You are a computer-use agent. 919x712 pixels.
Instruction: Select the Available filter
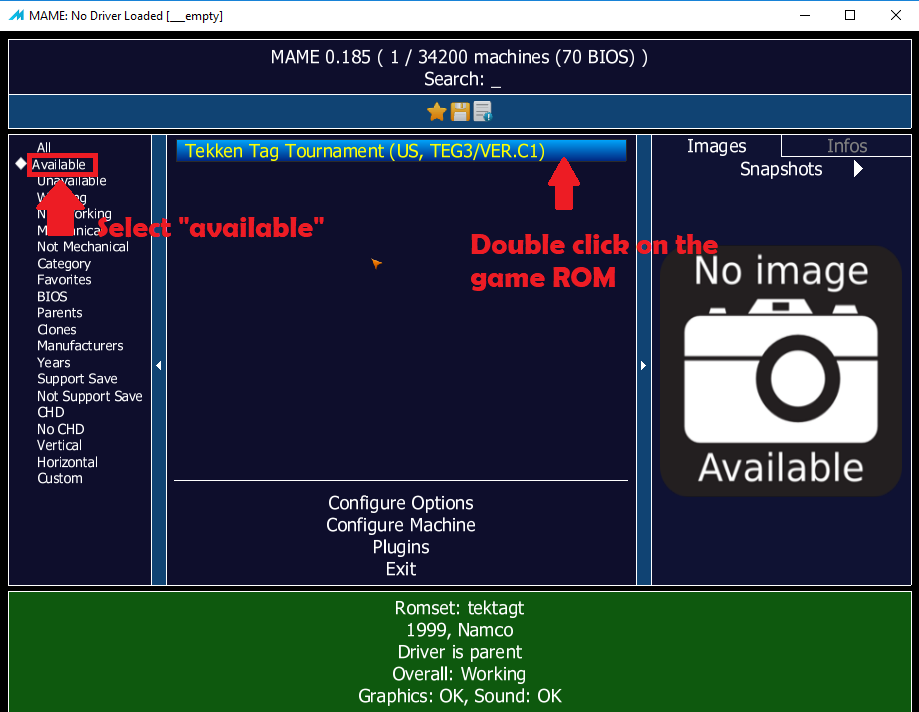click(x=61, y=163)
